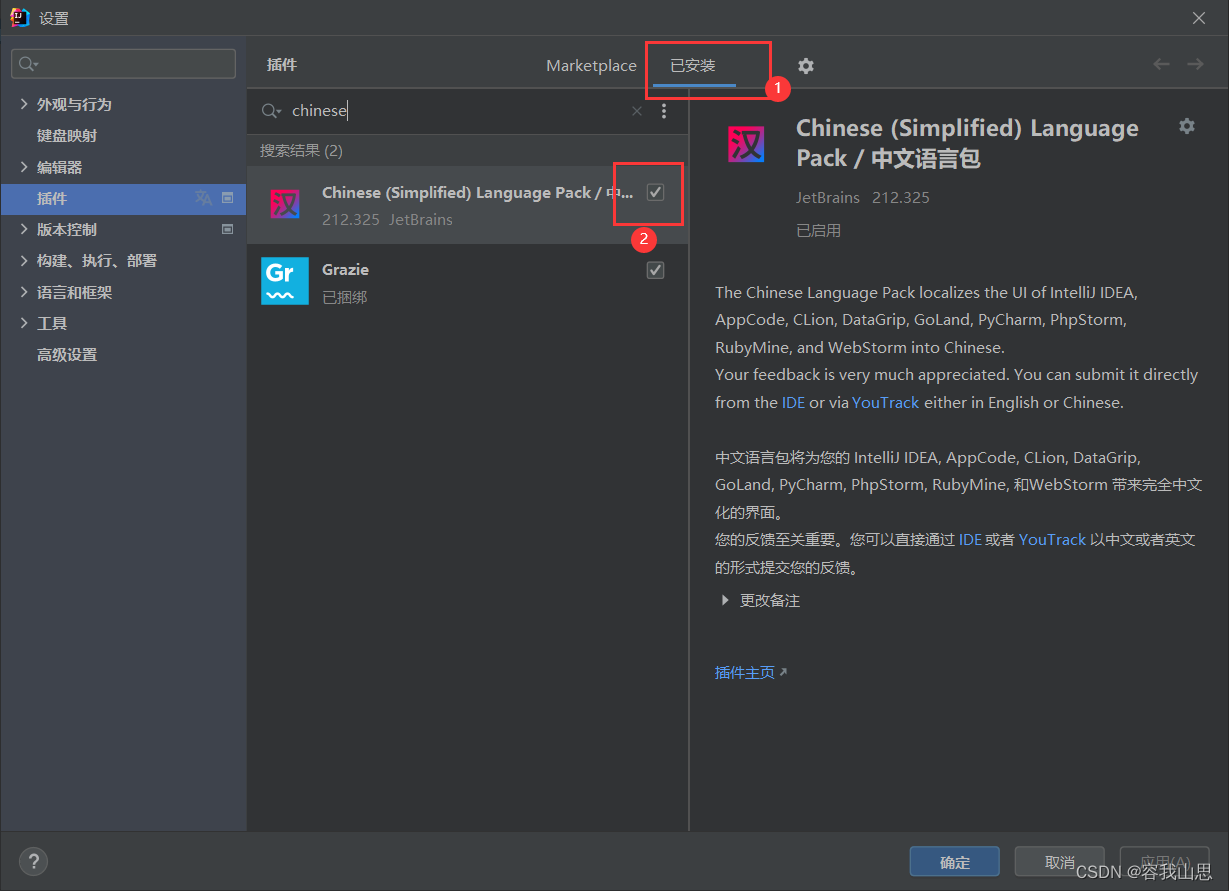
Task: Disable the Chinese Language Pack checkbox
Action: click(x=656, y=192)
